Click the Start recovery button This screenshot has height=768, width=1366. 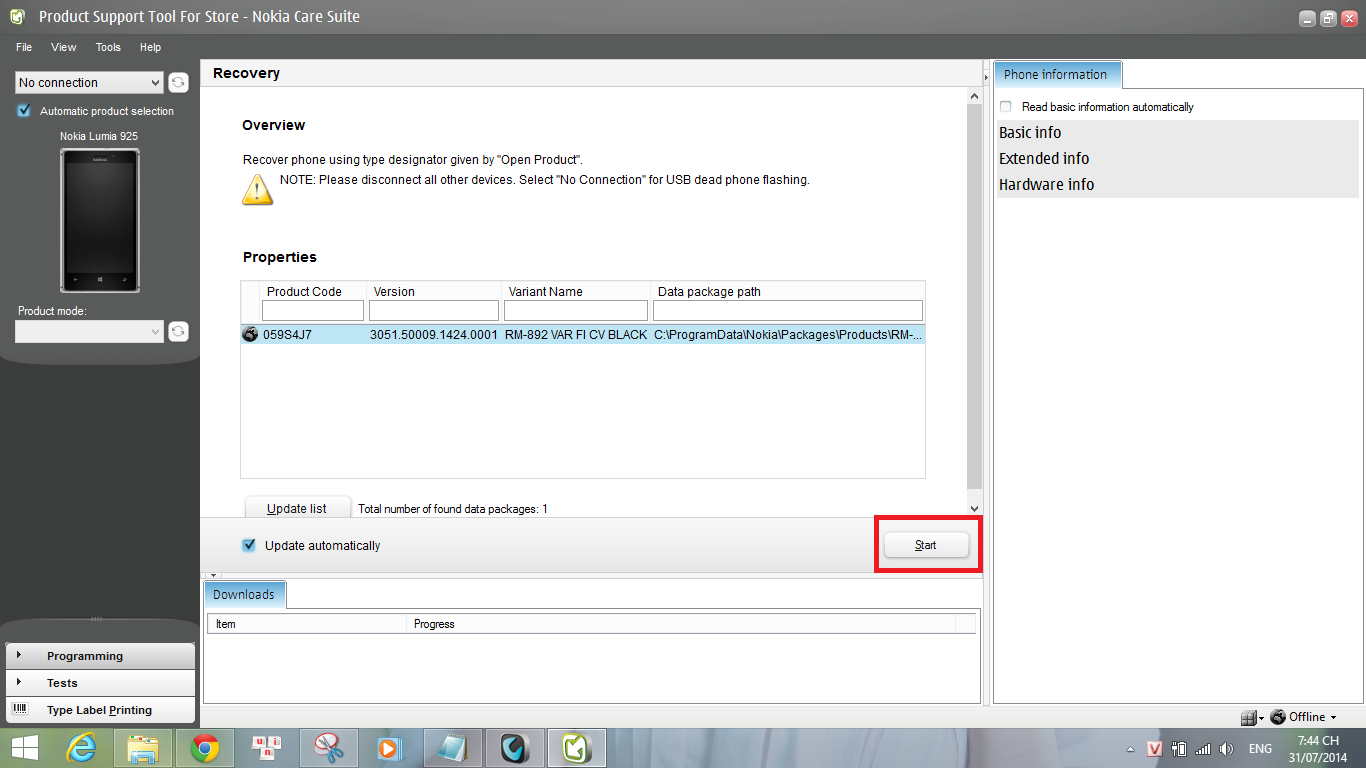pos(926,545)
